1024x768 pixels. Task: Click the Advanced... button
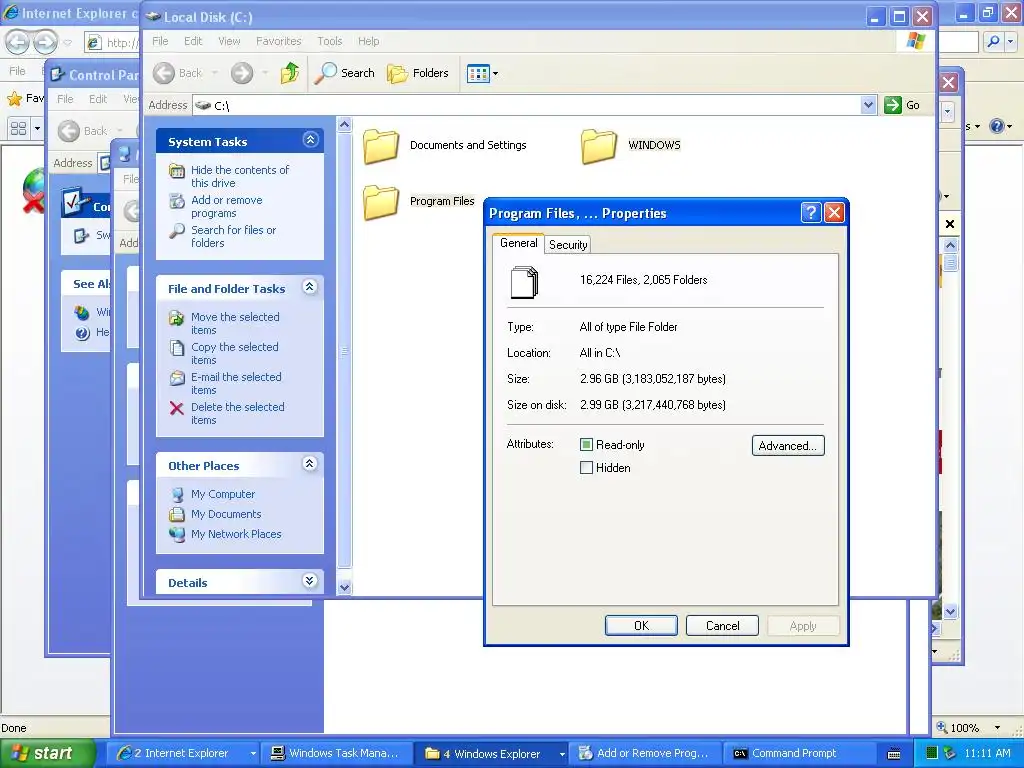788,446
